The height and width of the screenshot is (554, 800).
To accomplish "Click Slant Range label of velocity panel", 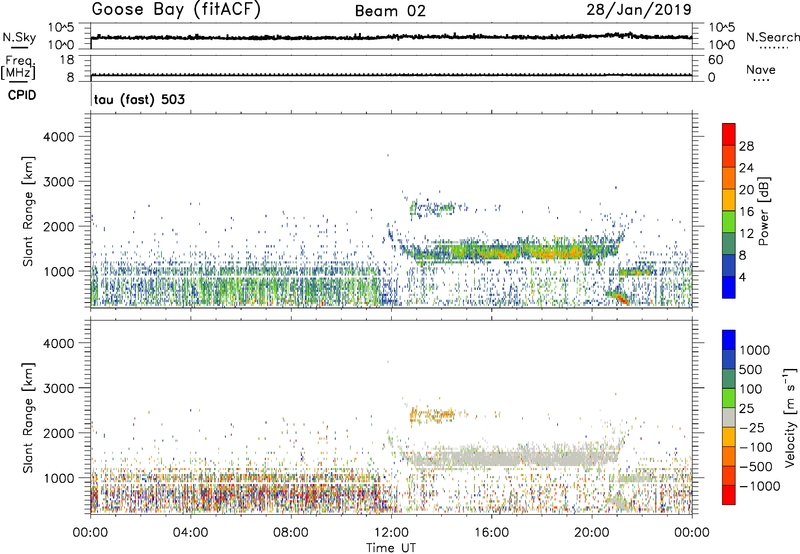I will point(28,418).
